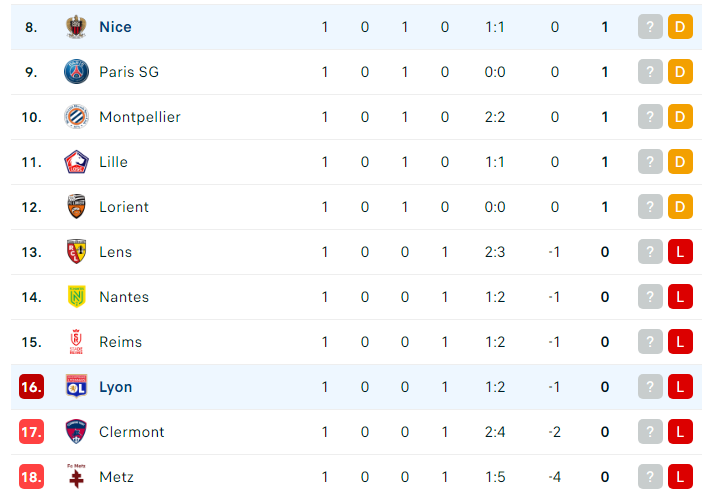This screenshot has width=702, height=495.
Task: Click the Paris SG club logo
Action: click(x=76, y=72)
